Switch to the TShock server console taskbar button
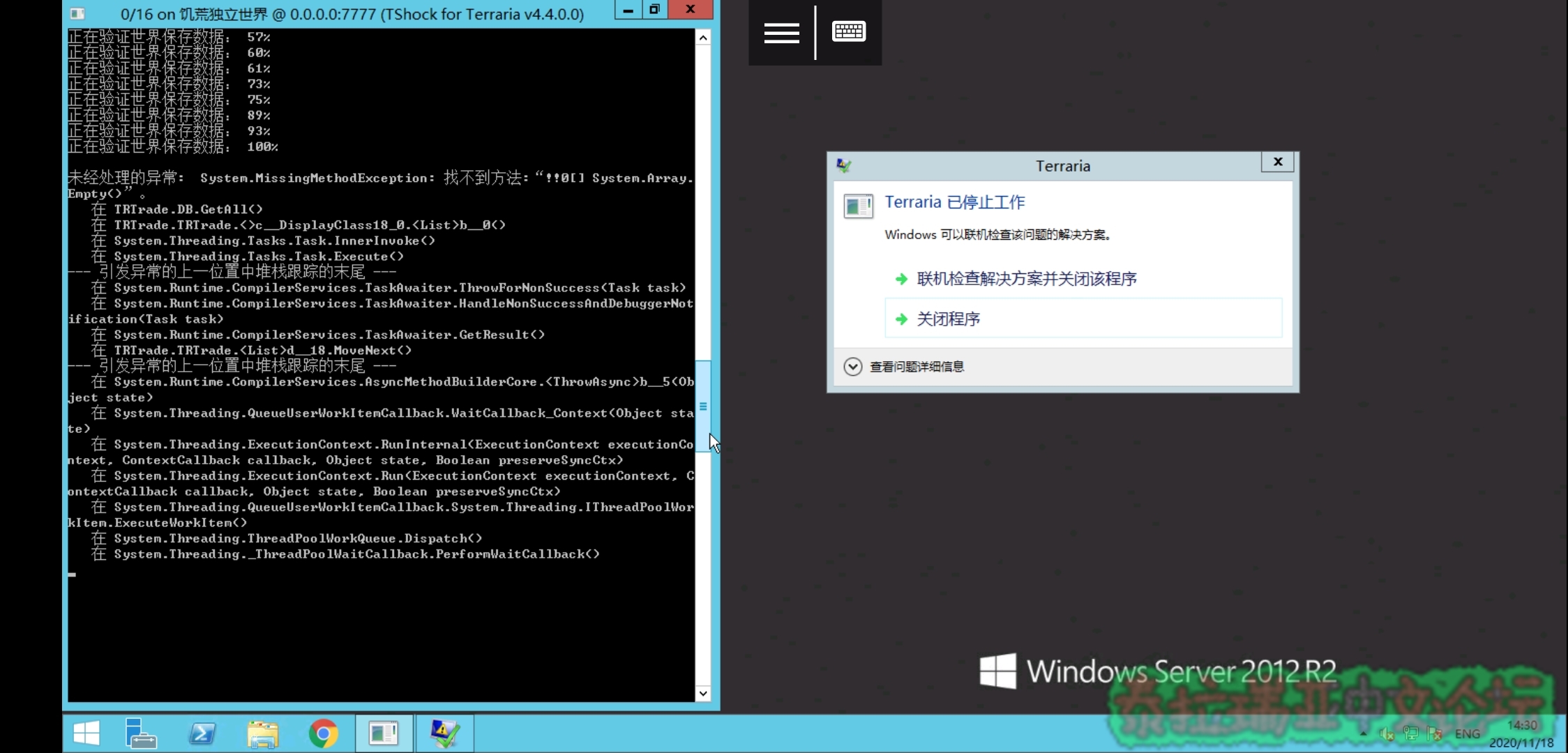Viewport: 1568px width, 753px height. 384,733
